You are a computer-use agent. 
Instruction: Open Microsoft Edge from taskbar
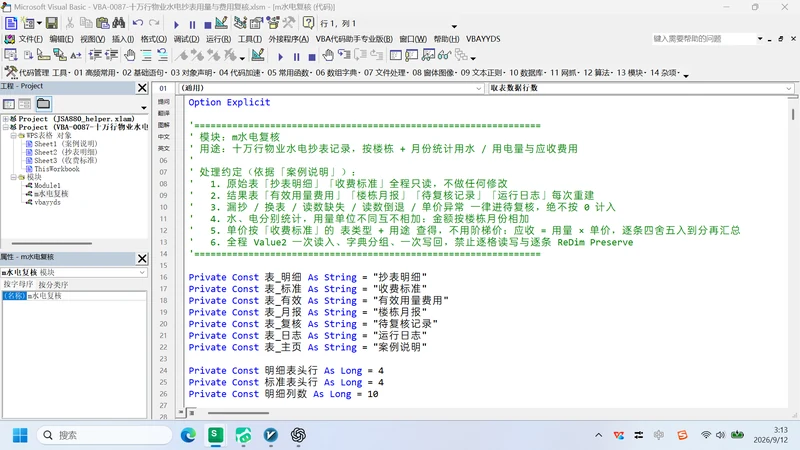pyautogui.click(x=188, y=435)
